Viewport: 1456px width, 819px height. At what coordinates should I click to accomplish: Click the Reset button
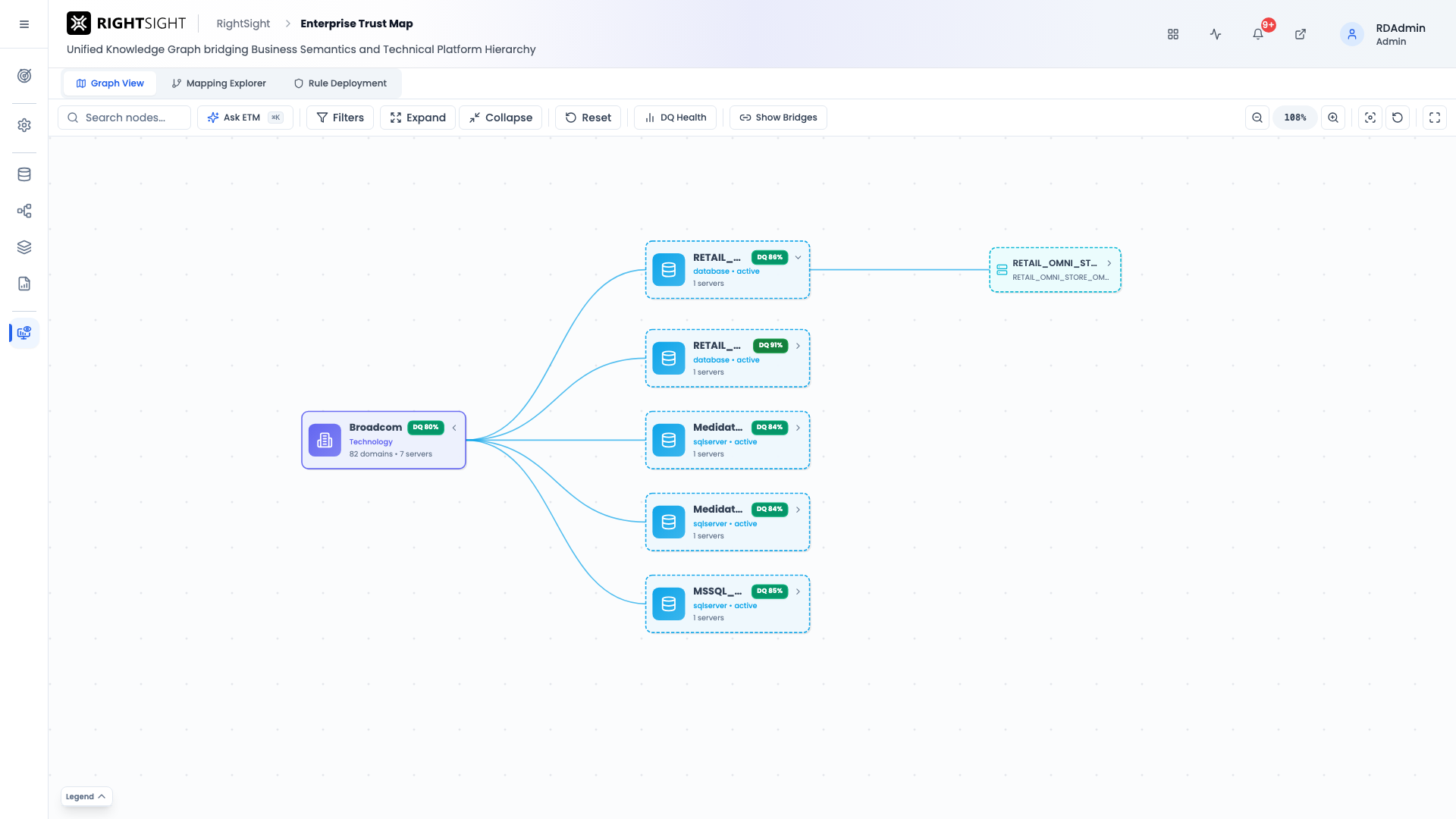tap(588, 118)
